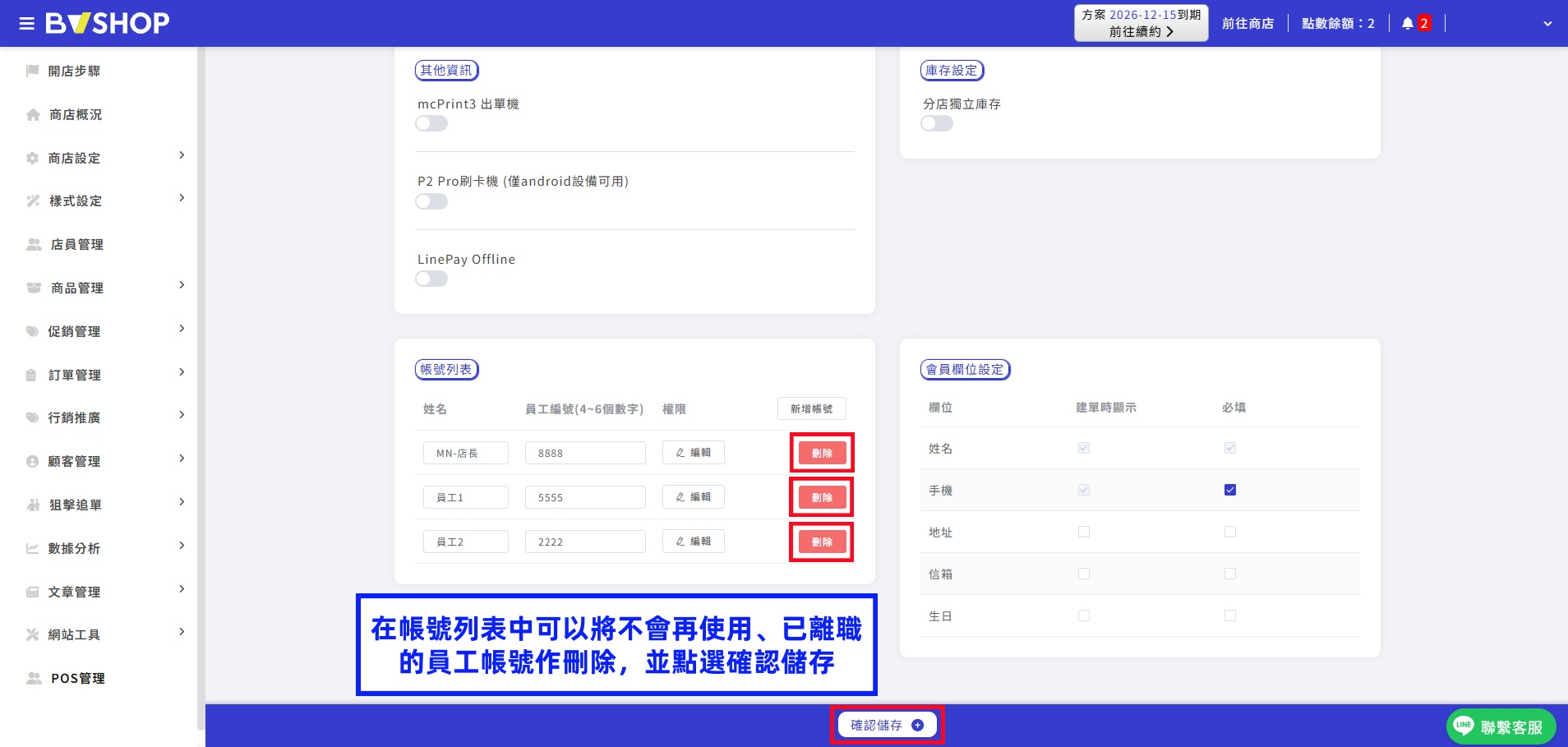Open POS管理 in the sidebar

(x=78, y=678)
